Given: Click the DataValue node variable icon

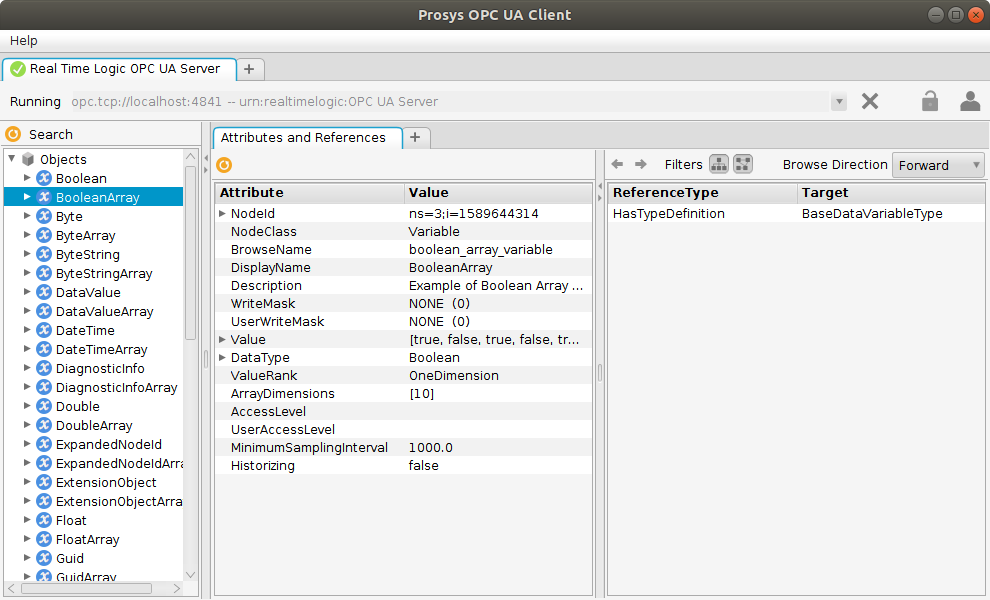Looking at the screenshot, I should click(44, 292).
